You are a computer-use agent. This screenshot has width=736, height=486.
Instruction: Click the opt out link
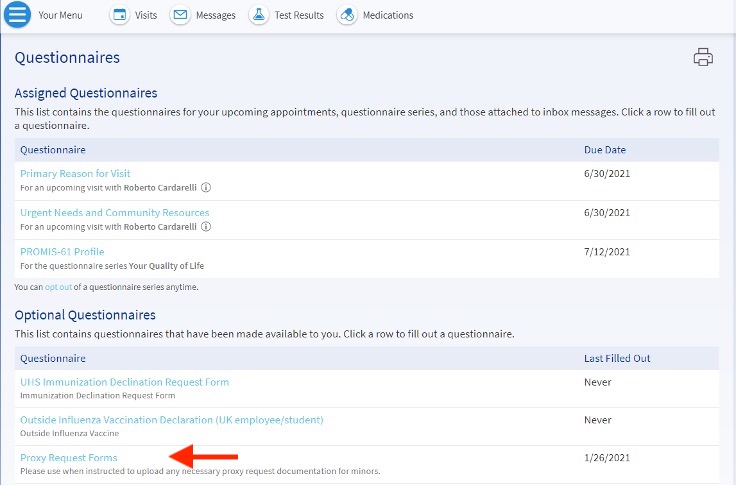58,287
